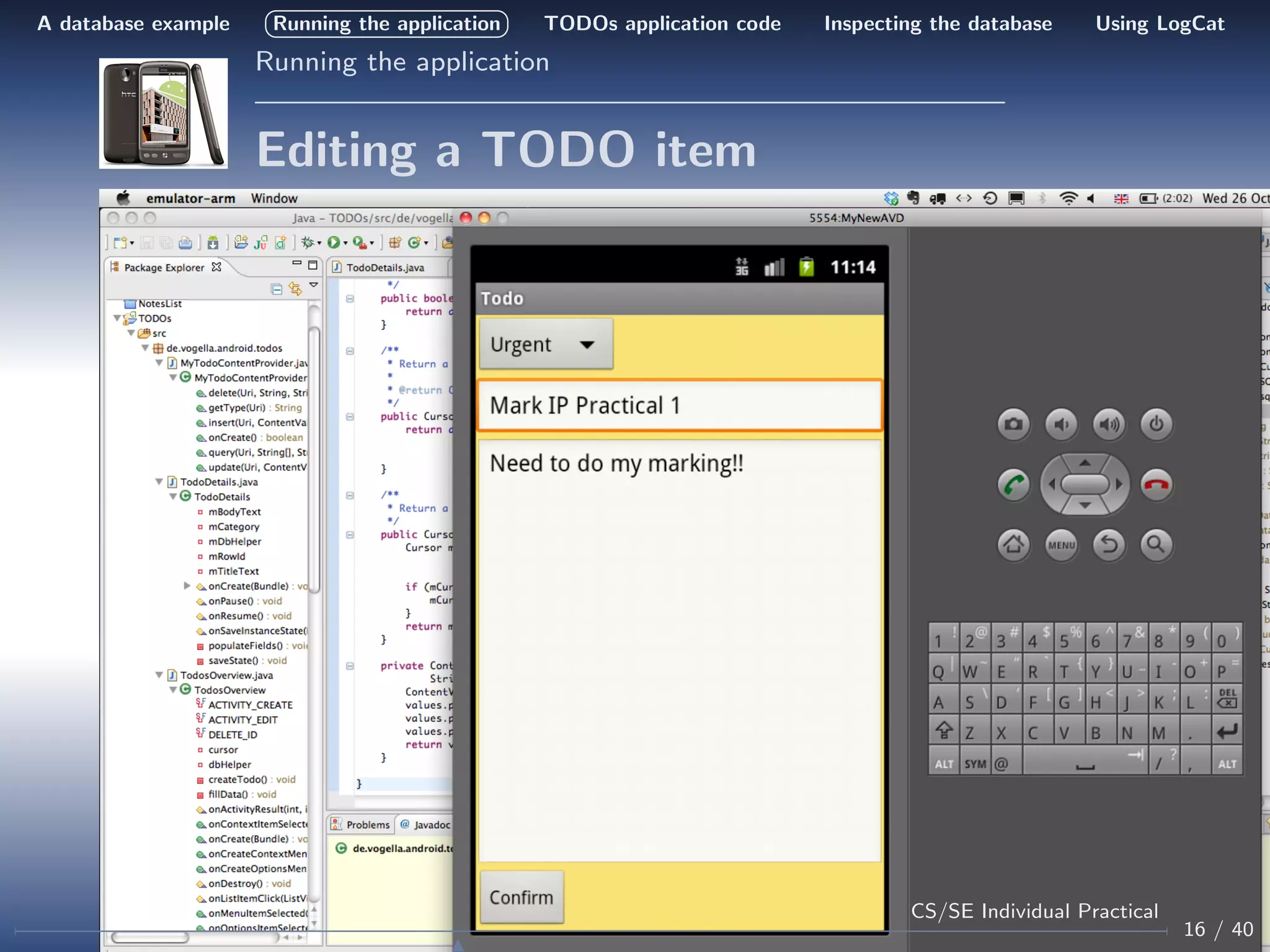Image resolution: width=1270 pixels, height=952 pixels.
Task: Click the shift key on emulator keyboard
Action: (x=944, y=731)
